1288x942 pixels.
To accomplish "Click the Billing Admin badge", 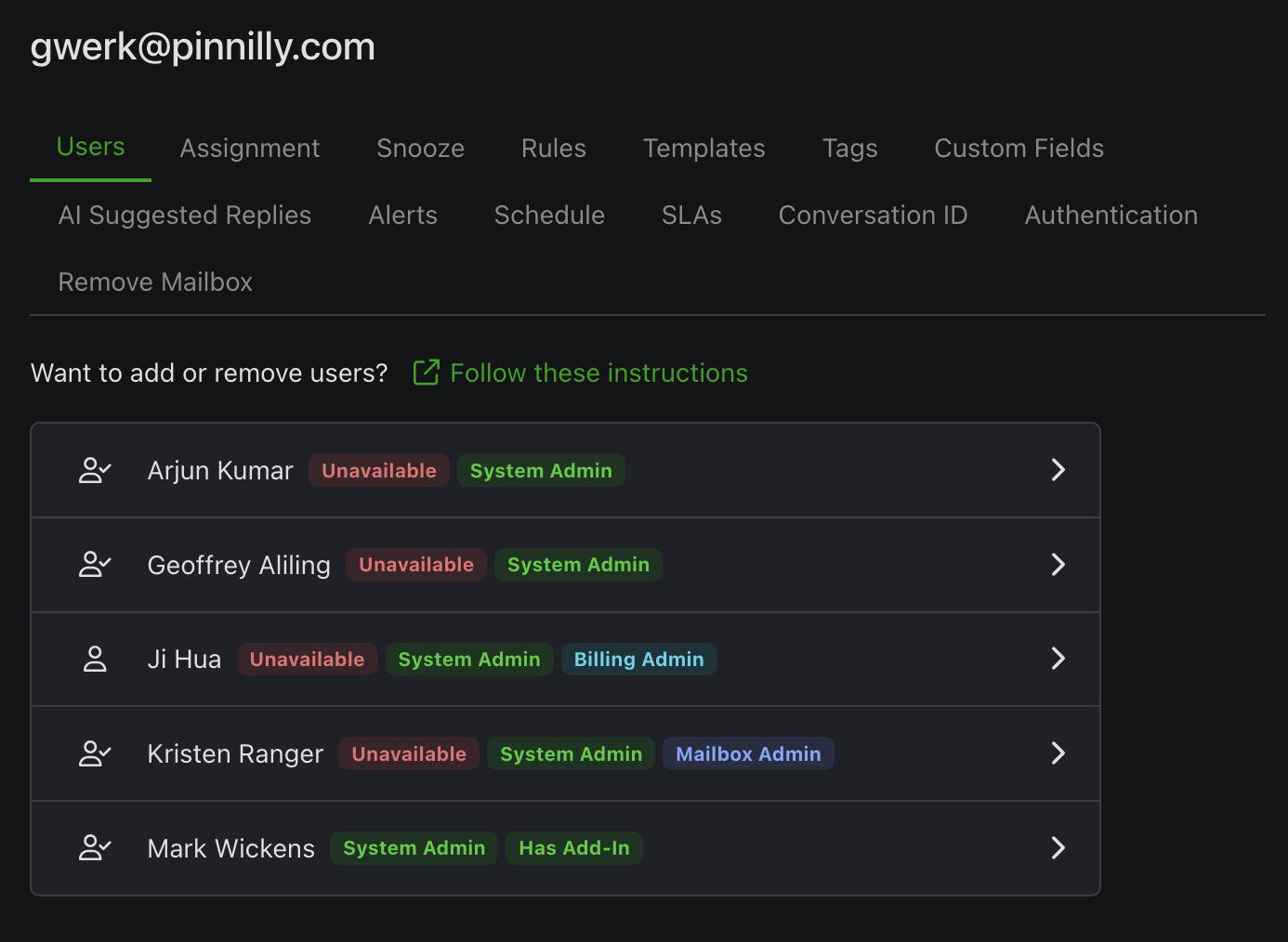I will pyautogui.click(x=639, y=659).
